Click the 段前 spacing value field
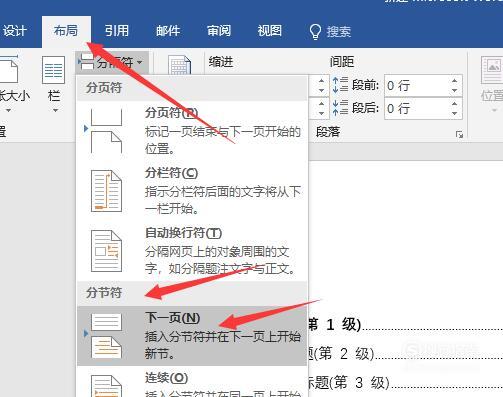The width and height of the screenshot is (503, 397). [x=416, y=86]
